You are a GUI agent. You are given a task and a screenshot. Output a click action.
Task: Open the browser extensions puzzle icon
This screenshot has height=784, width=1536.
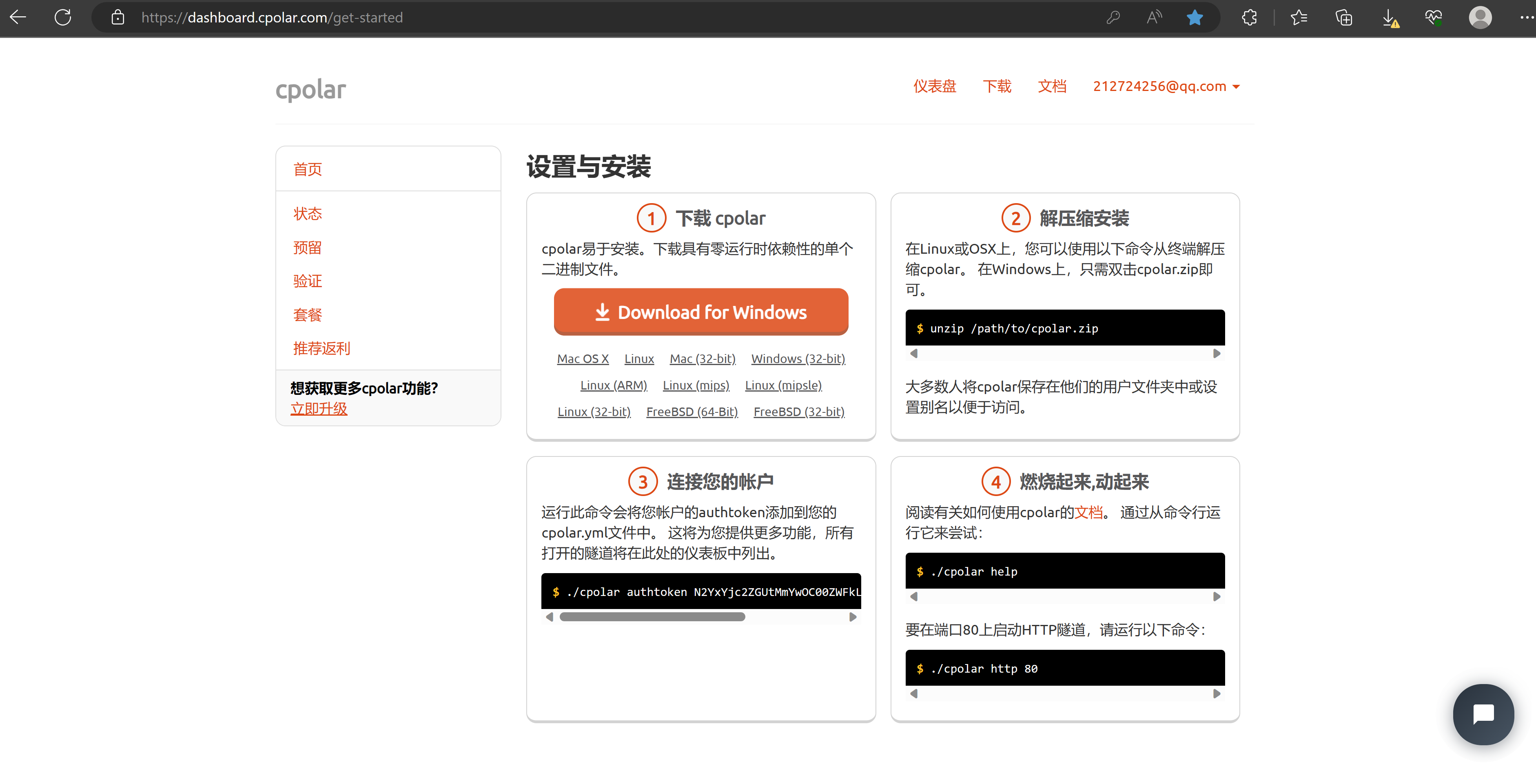[1249, 17]
